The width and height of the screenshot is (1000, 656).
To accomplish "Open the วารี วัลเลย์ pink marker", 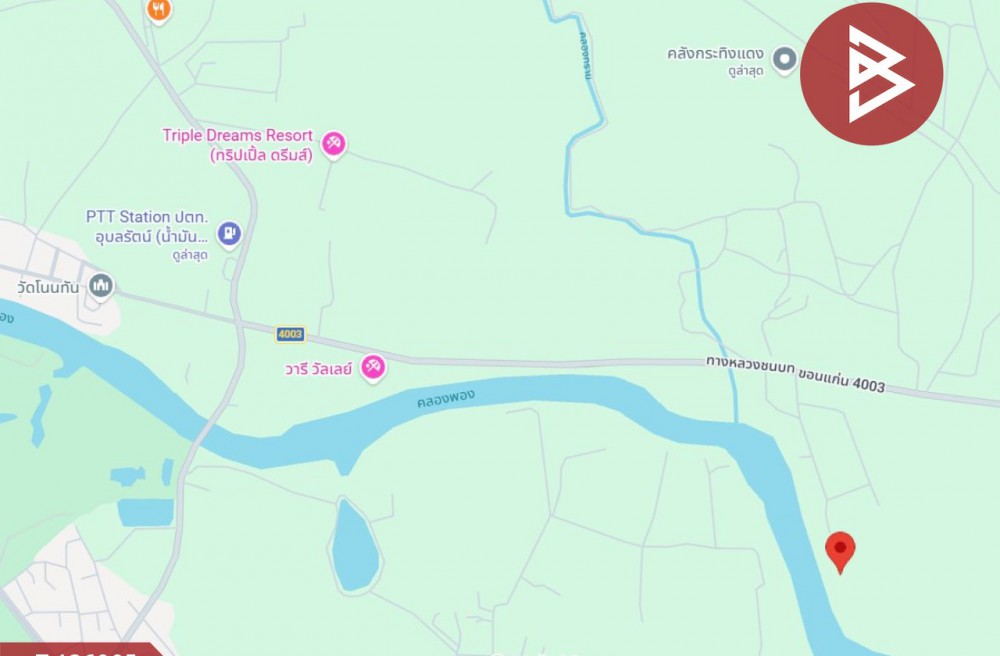I will tap(372, 368).
